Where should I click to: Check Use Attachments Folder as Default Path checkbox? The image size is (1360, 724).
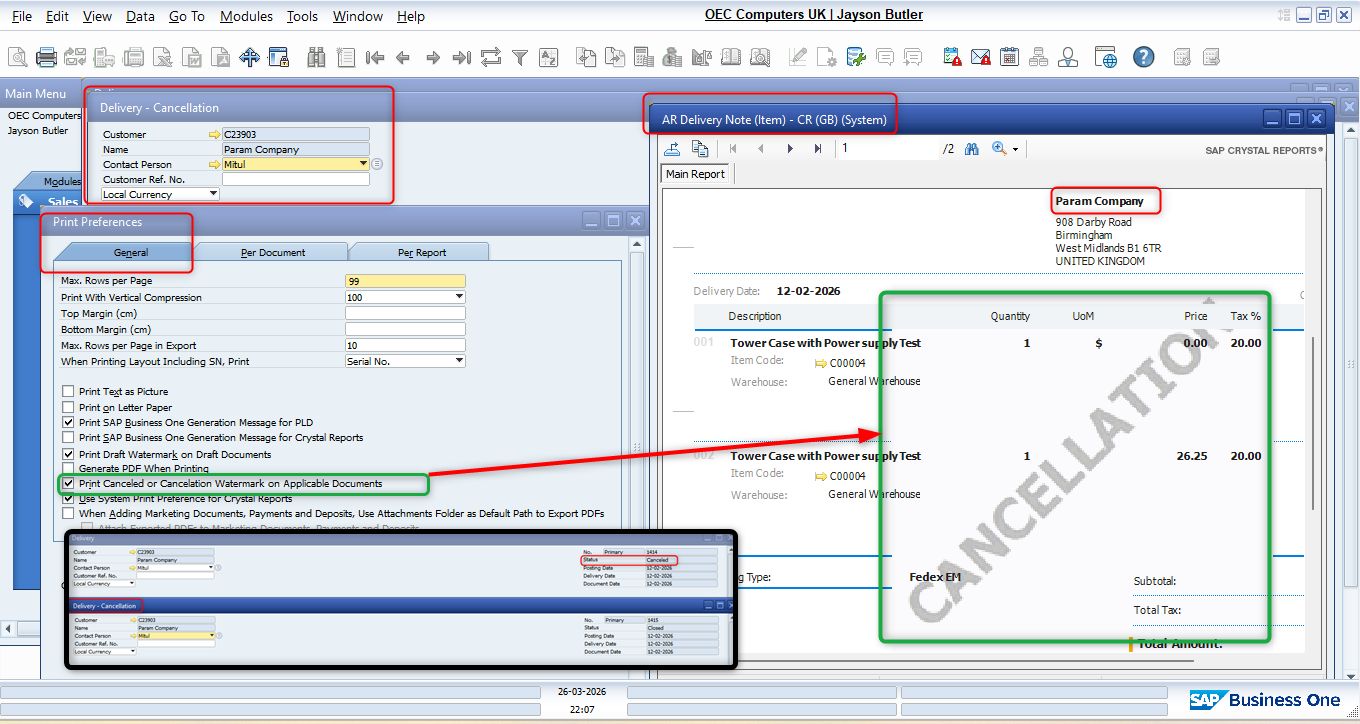point(68,514)
